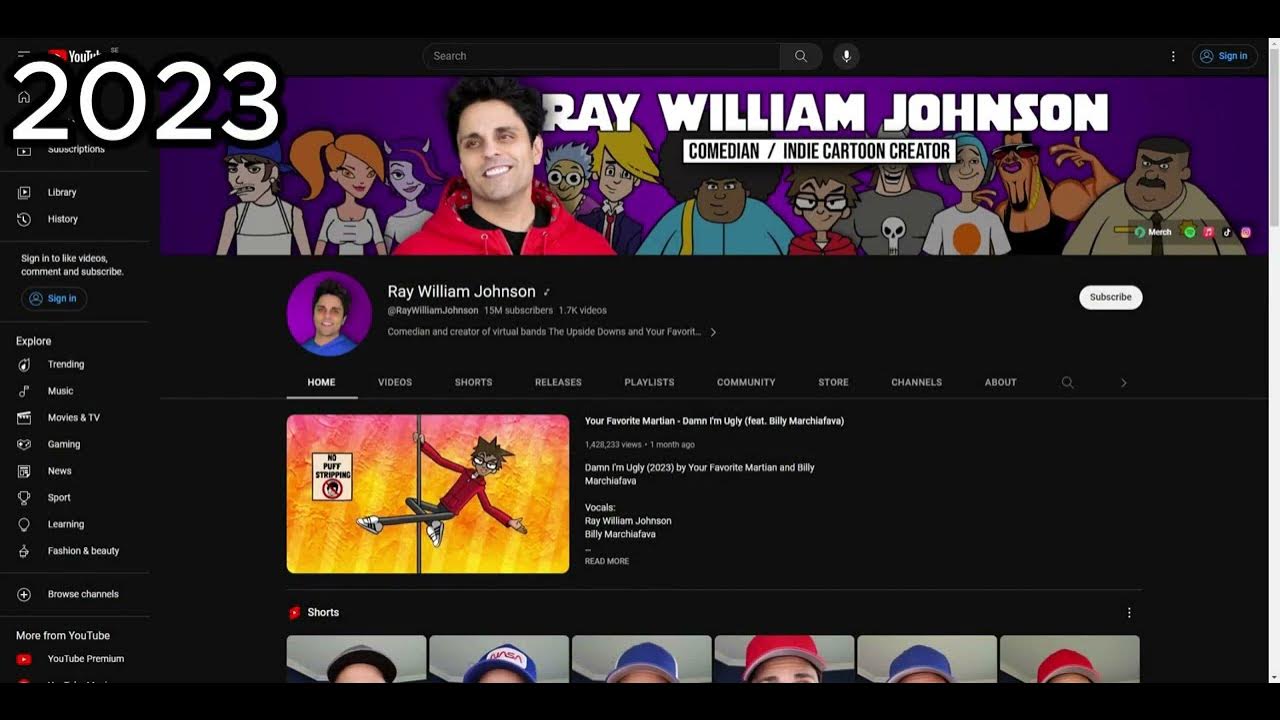
Task: Open the CHANNELS tab
Action: click(x=917, y=382)
